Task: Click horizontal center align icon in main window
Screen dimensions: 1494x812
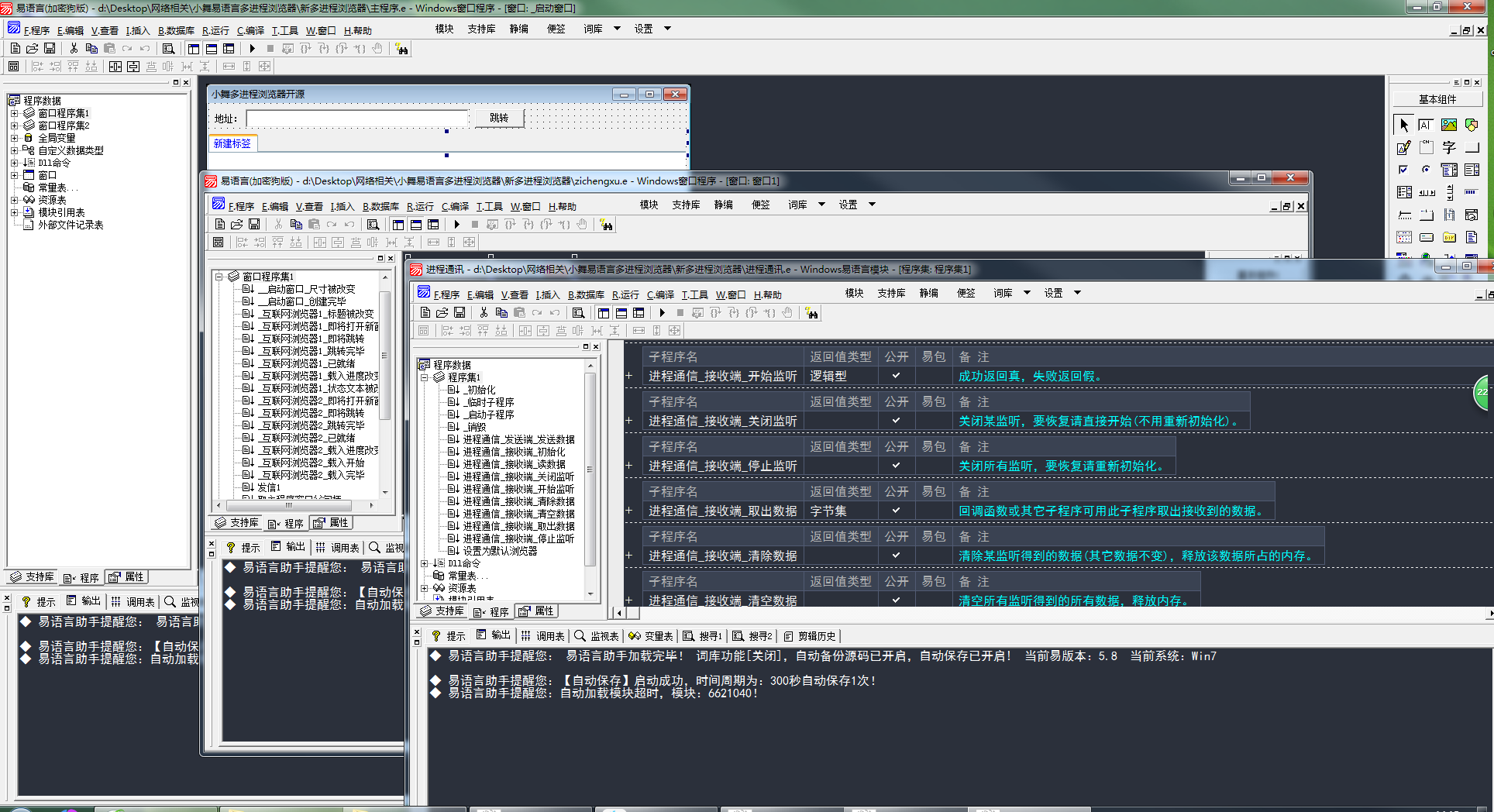Action: click(115, 67)
